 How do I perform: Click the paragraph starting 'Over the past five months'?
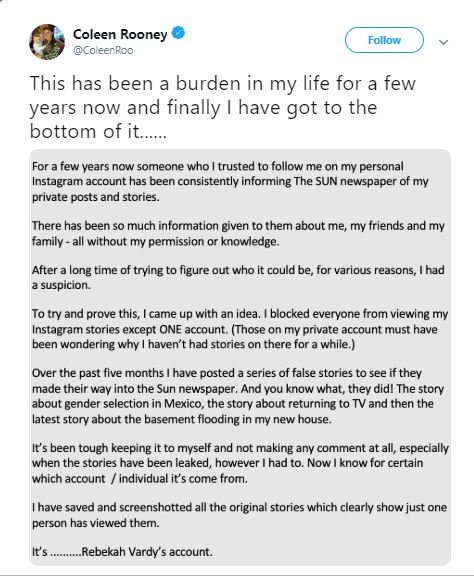(x=238, y=396)
